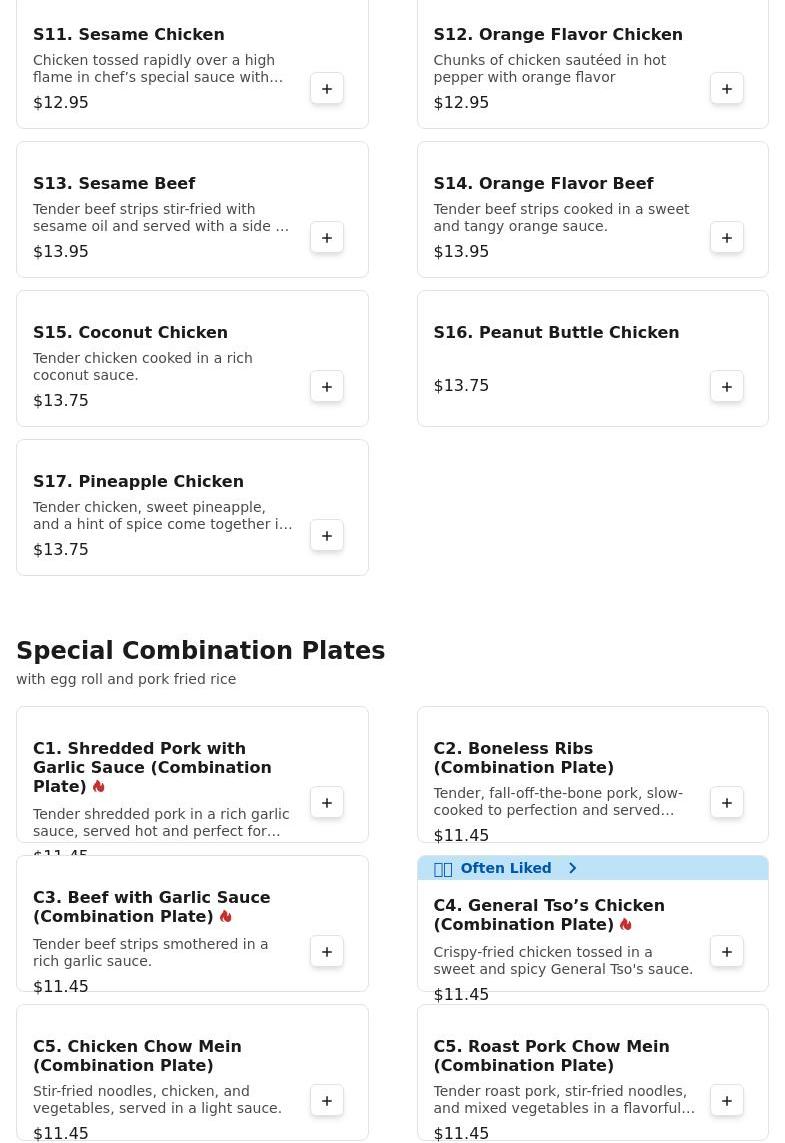Add C2 Boneless Ribs combination plate
The width and height of the screenshot is (785, 1143).
727,803
